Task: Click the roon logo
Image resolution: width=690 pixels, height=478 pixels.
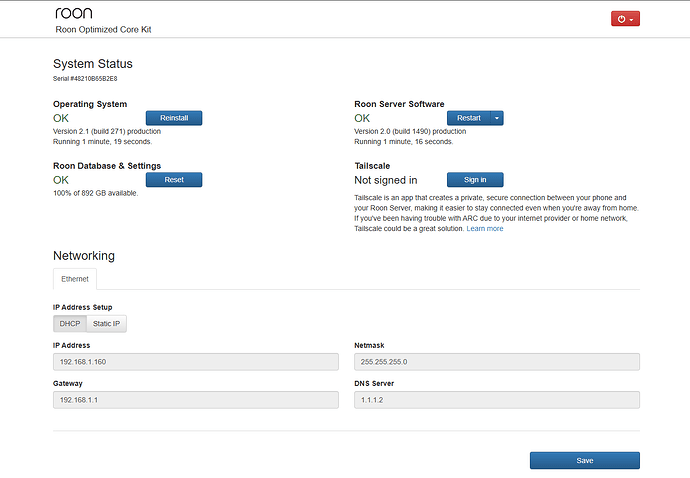Action: point(74,13)
